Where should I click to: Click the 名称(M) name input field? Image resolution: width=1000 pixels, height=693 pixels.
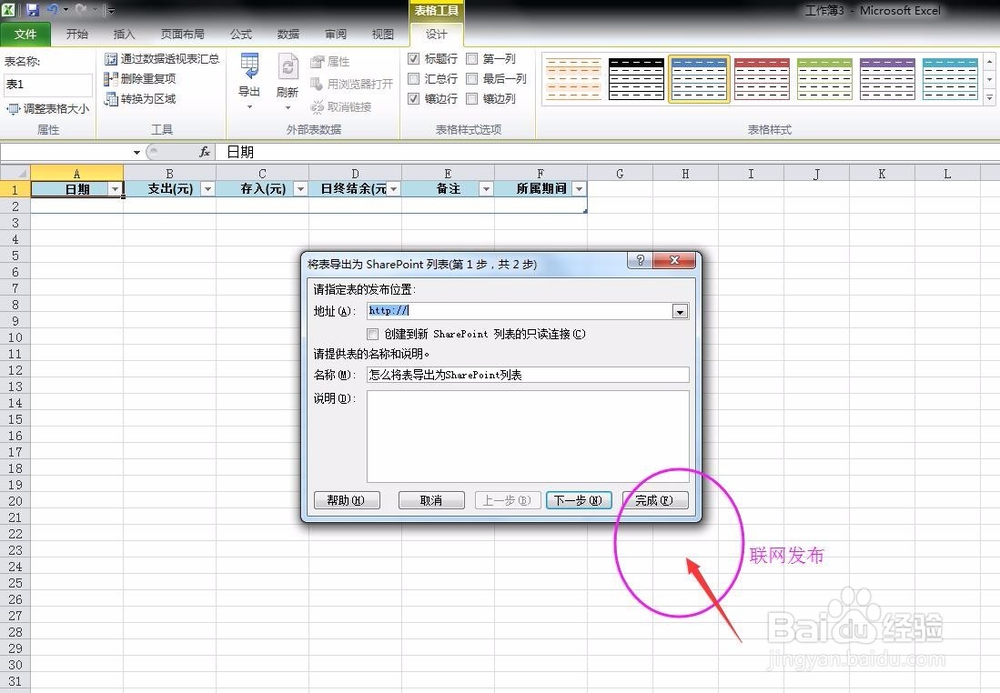click(x=528, y=375)
